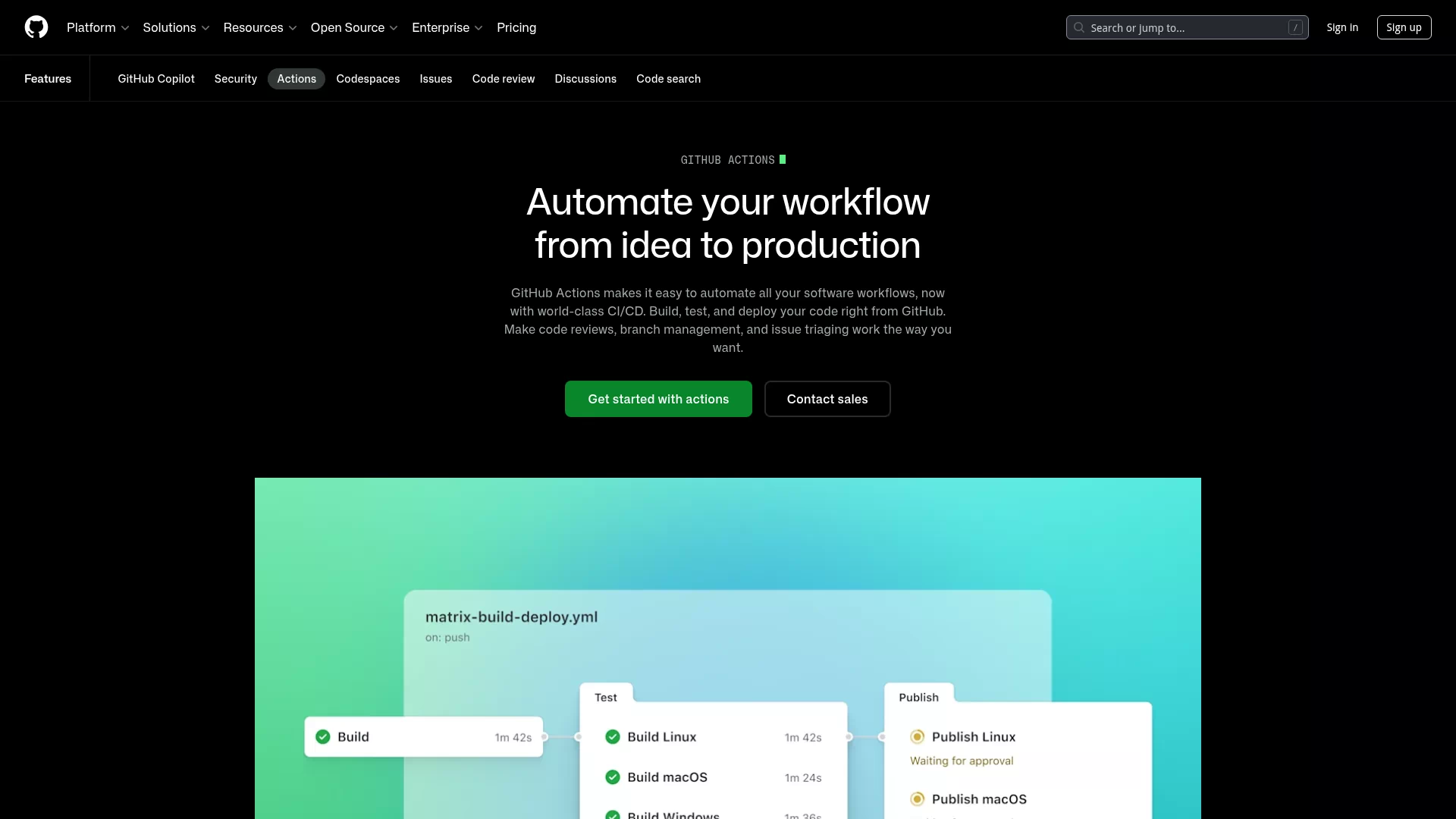
Task: Click the green check beside Build Linux
Action: [613, 736]
